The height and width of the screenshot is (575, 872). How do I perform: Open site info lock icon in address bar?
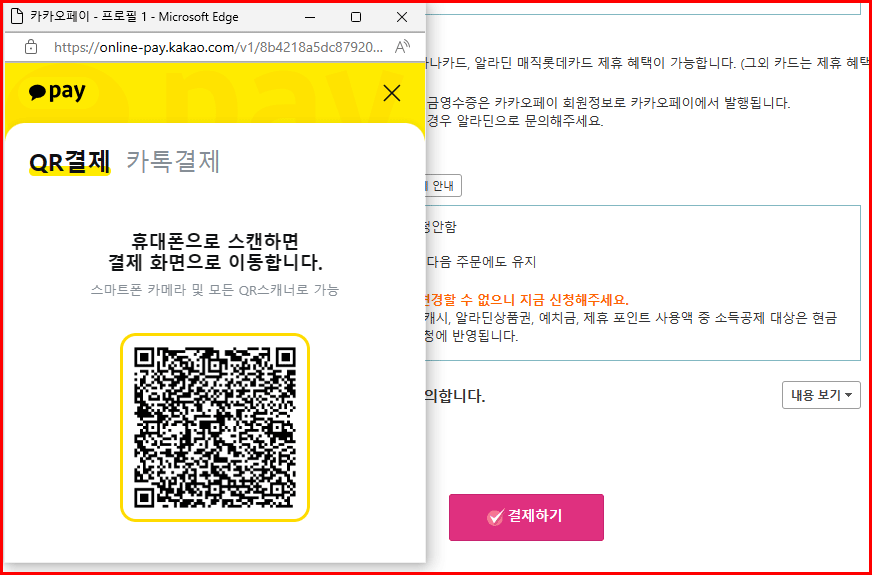32,47
